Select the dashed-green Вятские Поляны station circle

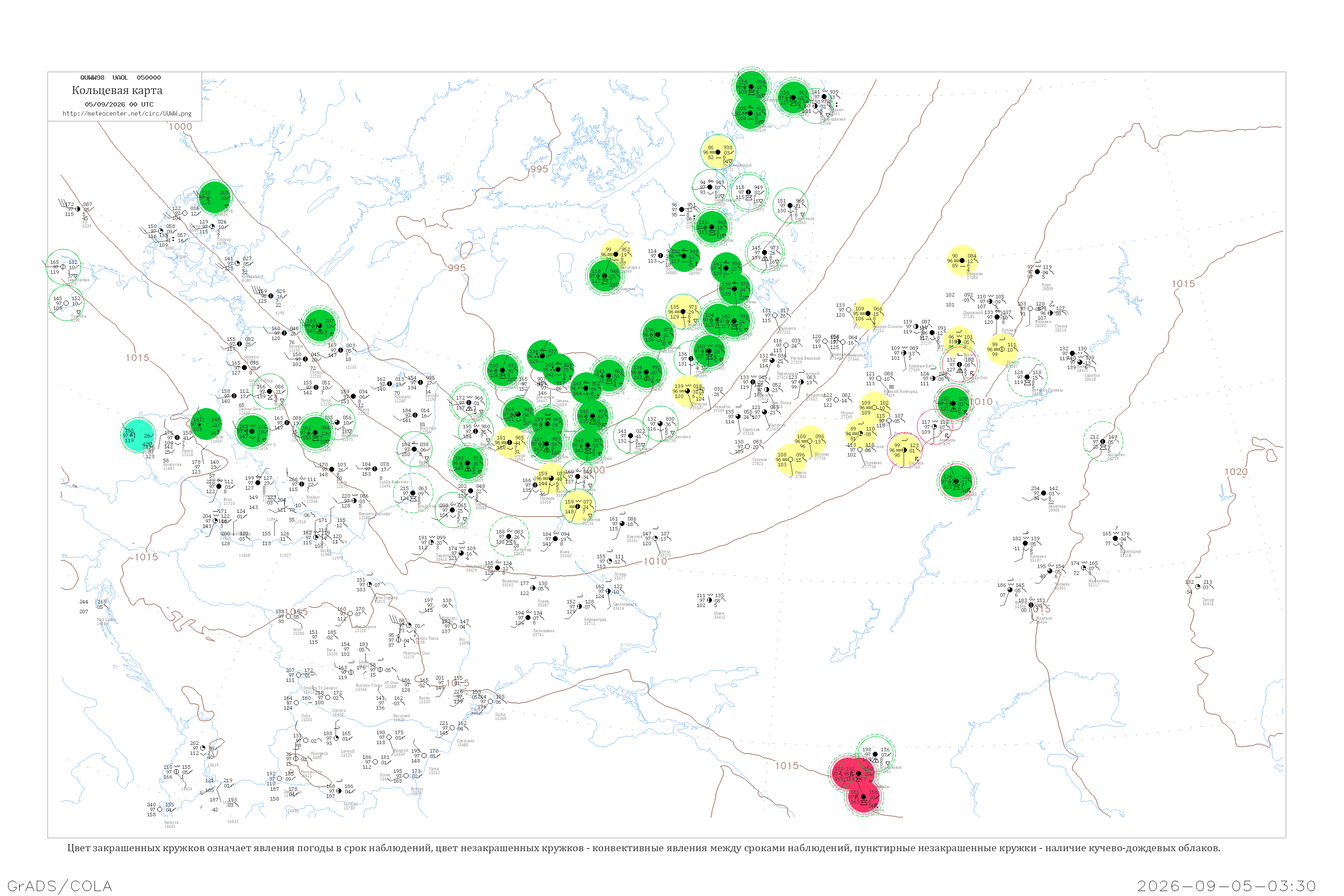1027,377
